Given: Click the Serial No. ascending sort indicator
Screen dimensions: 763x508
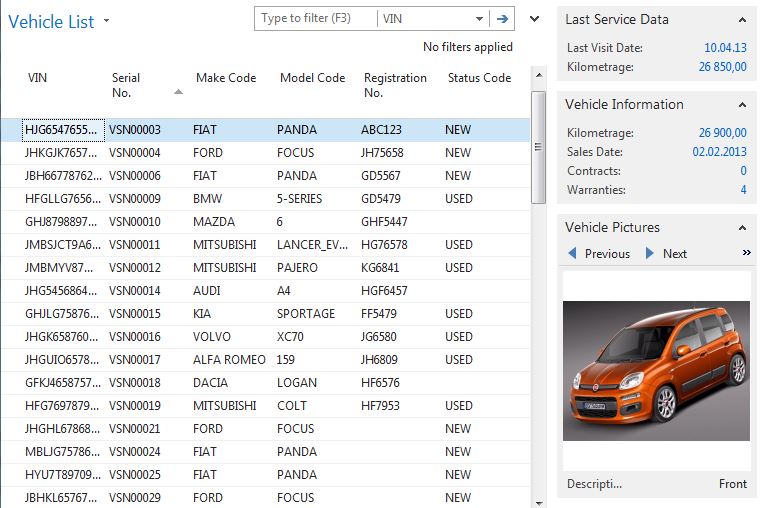Looking at the screenshot, I should 179,91.
